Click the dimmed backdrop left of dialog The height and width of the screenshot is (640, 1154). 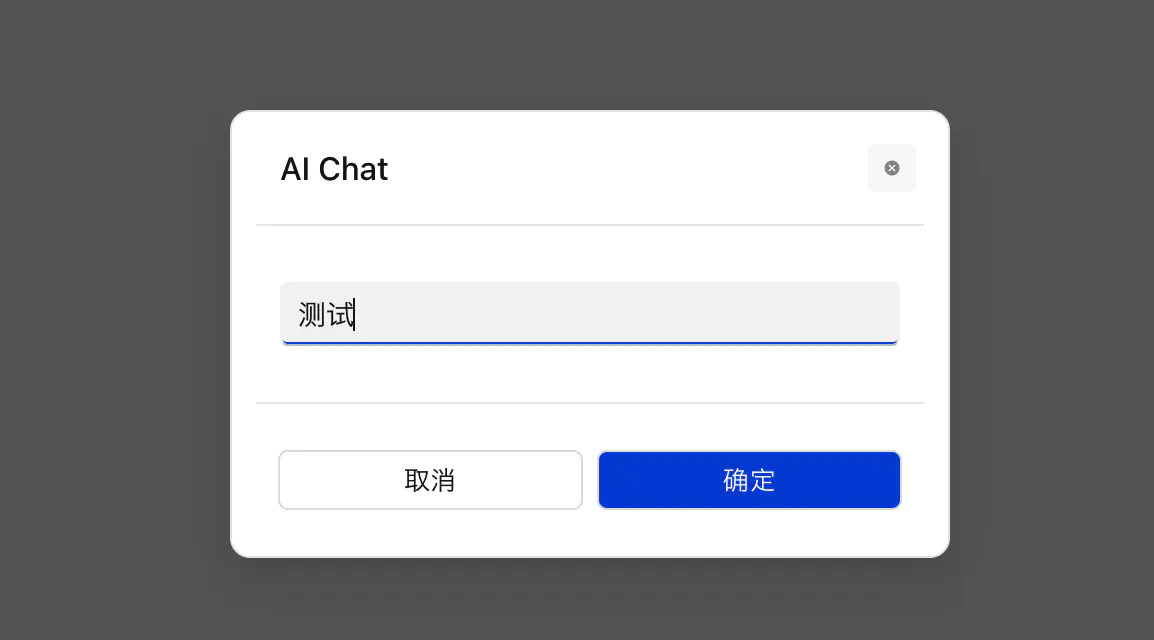[115, 330]
